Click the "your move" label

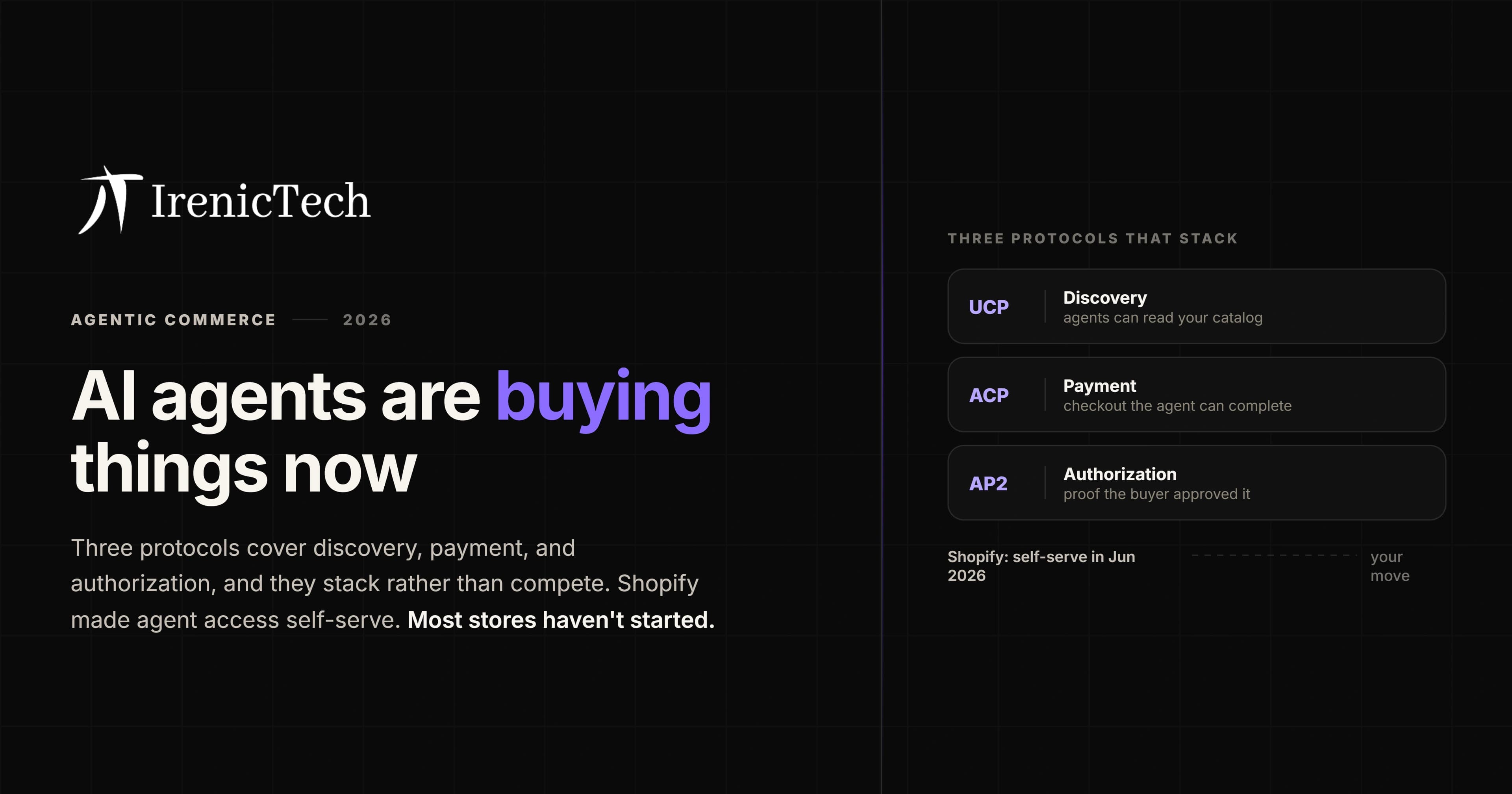[1390, 566]
